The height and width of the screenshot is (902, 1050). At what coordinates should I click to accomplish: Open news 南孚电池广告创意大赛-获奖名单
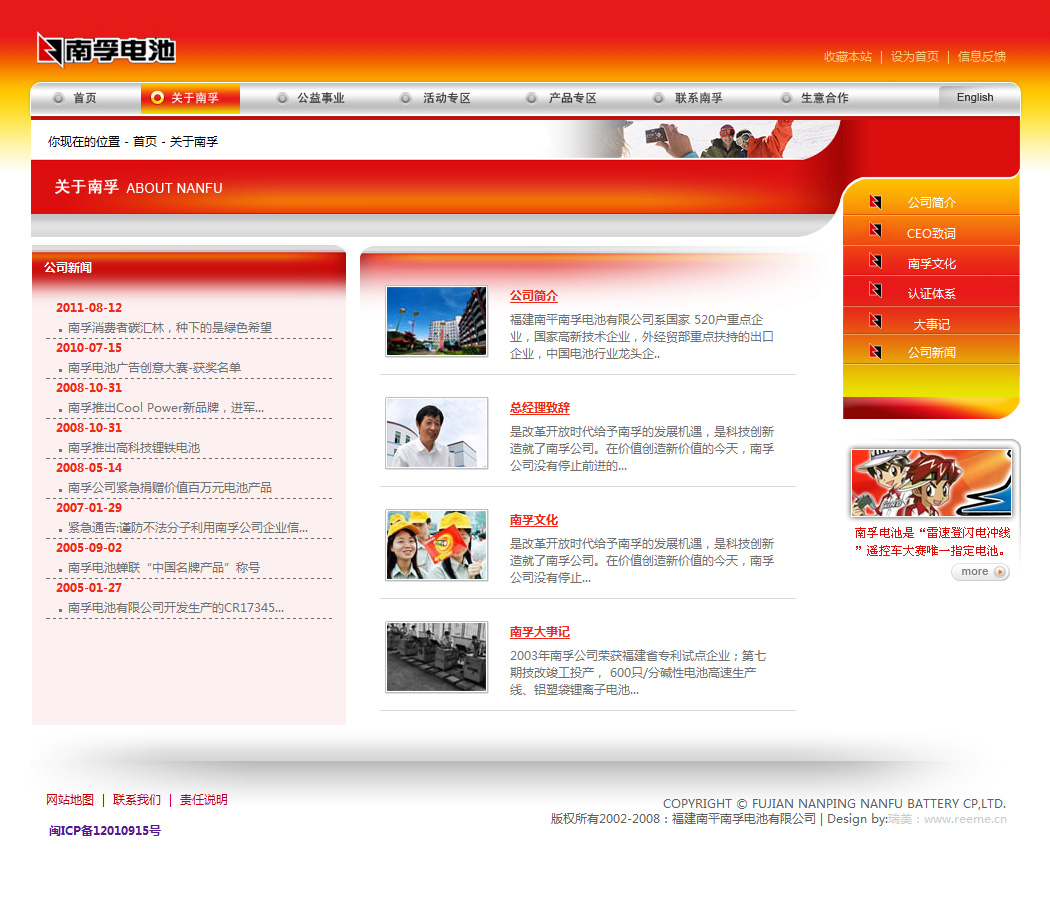click(155, 368)
